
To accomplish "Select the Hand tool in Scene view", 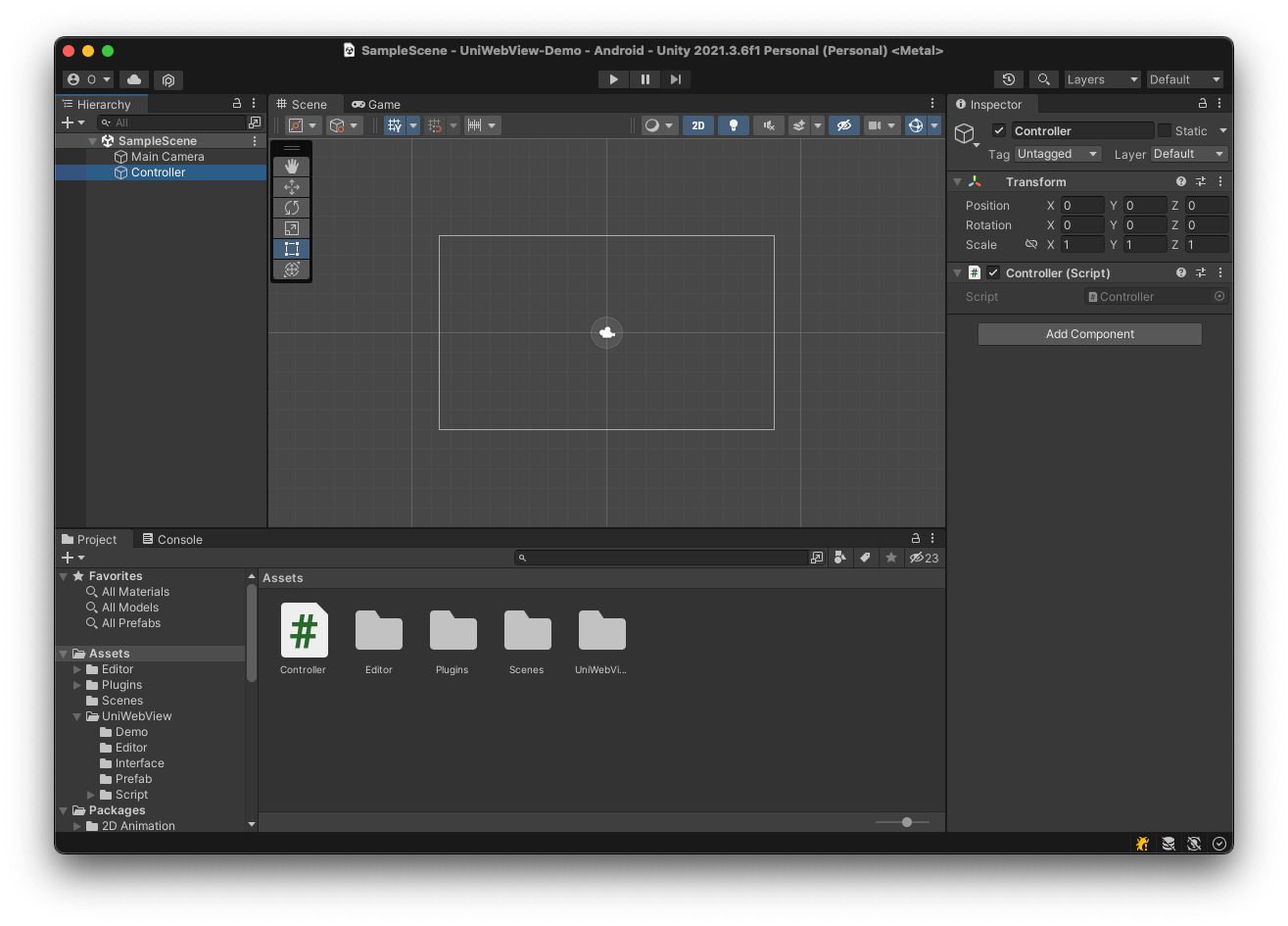I will [291, 167].
